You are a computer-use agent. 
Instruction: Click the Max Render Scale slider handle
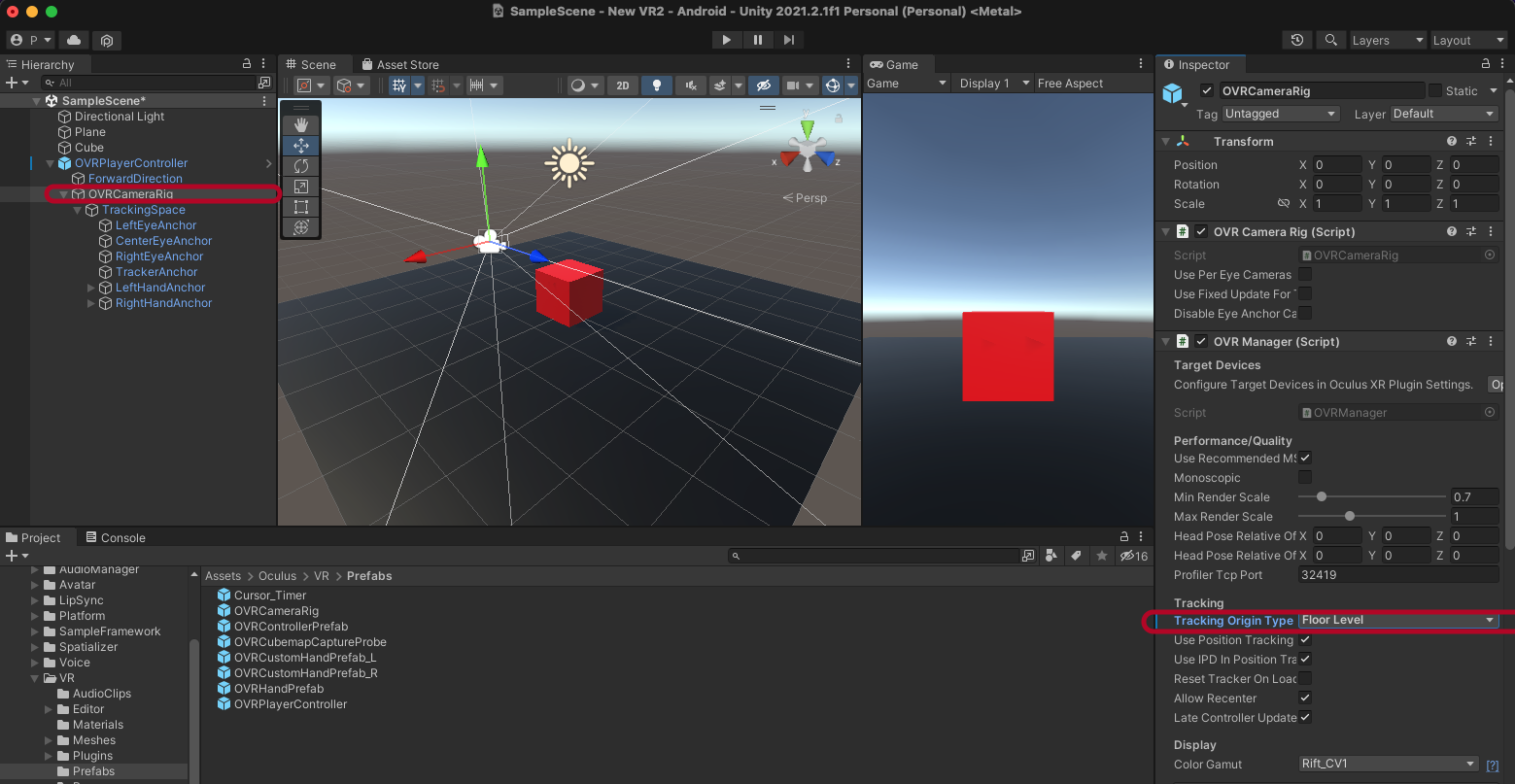pyautogui.click(x=1350, y=516)
